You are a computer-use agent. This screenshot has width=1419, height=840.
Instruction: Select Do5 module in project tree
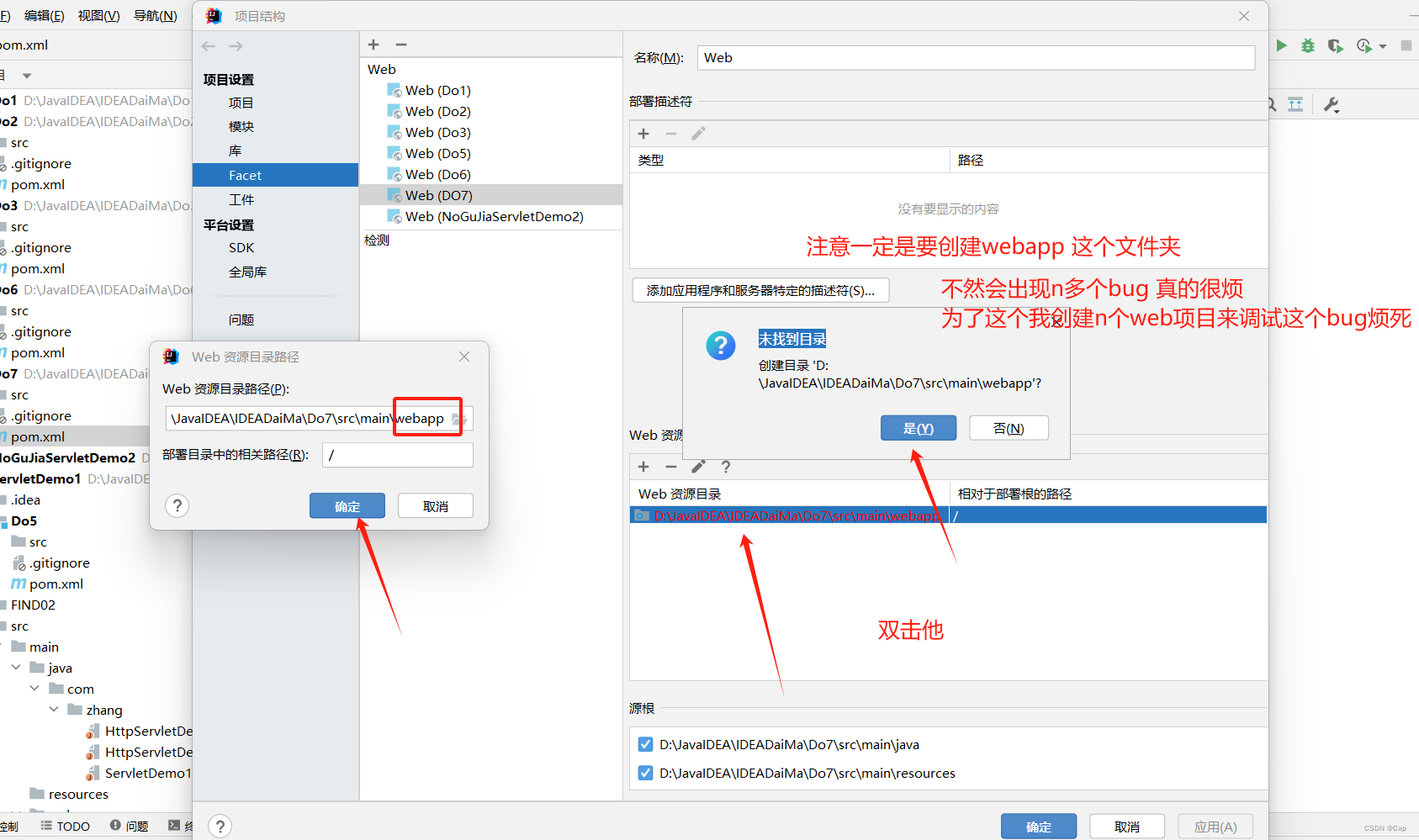[24, 520]
